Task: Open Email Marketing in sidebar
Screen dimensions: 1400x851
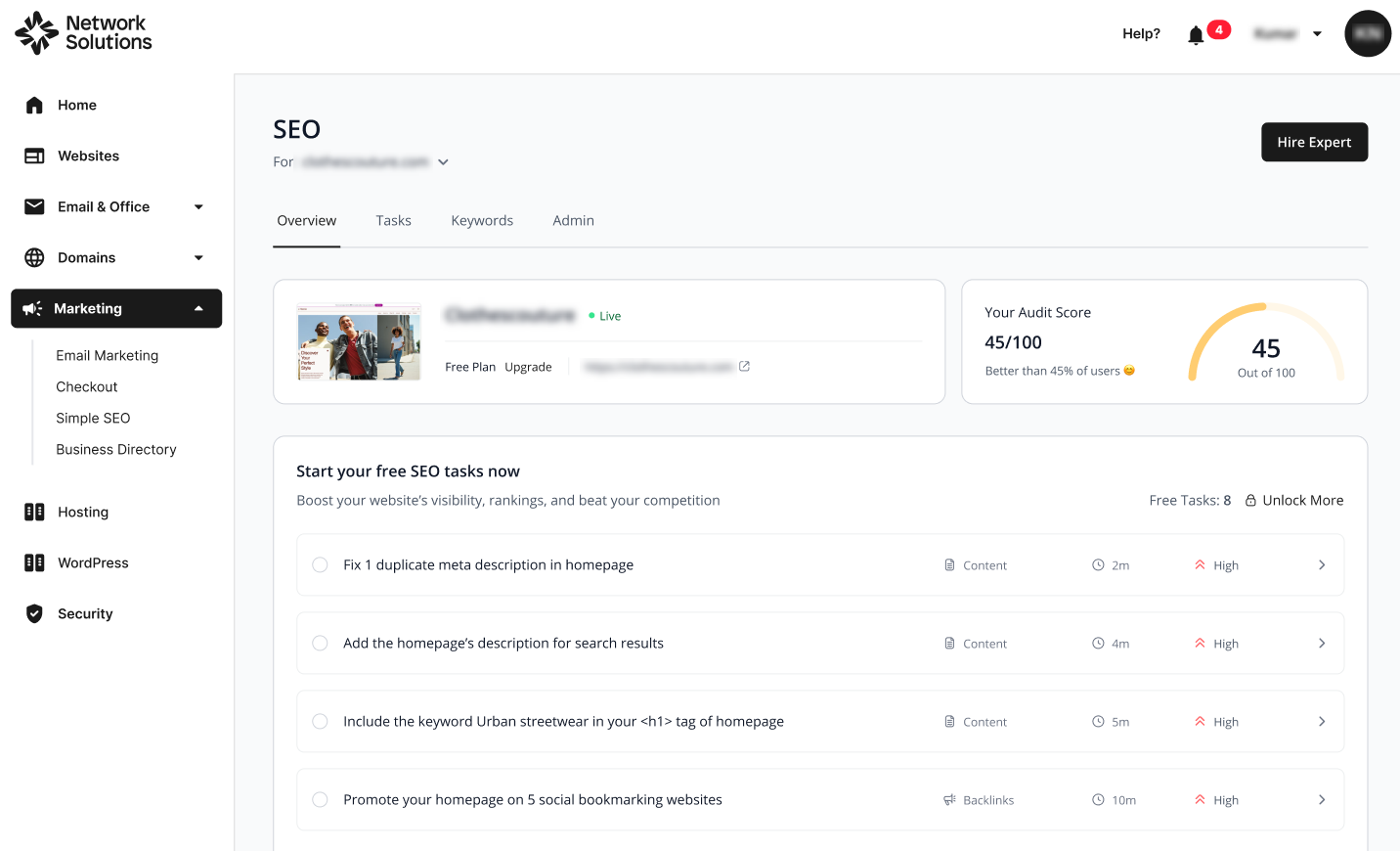Action: pos(107,355)
